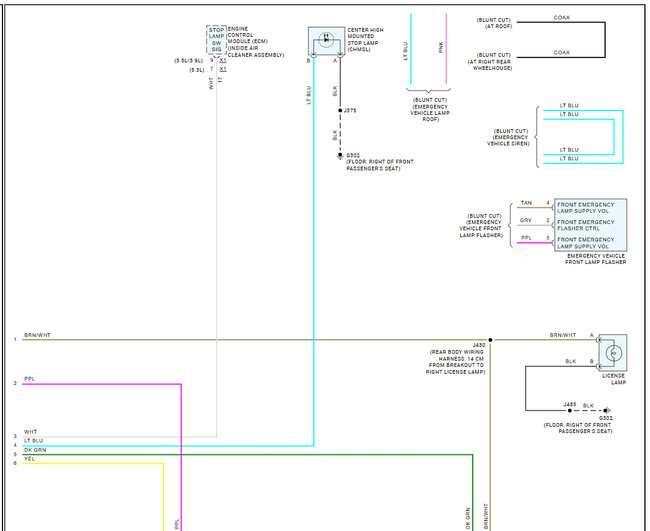Select the Emergency Vehicle Front Lamp Flasher module box
Viewport: 650px width, 531px height.
pyautogui.click(x=590, y=225)
